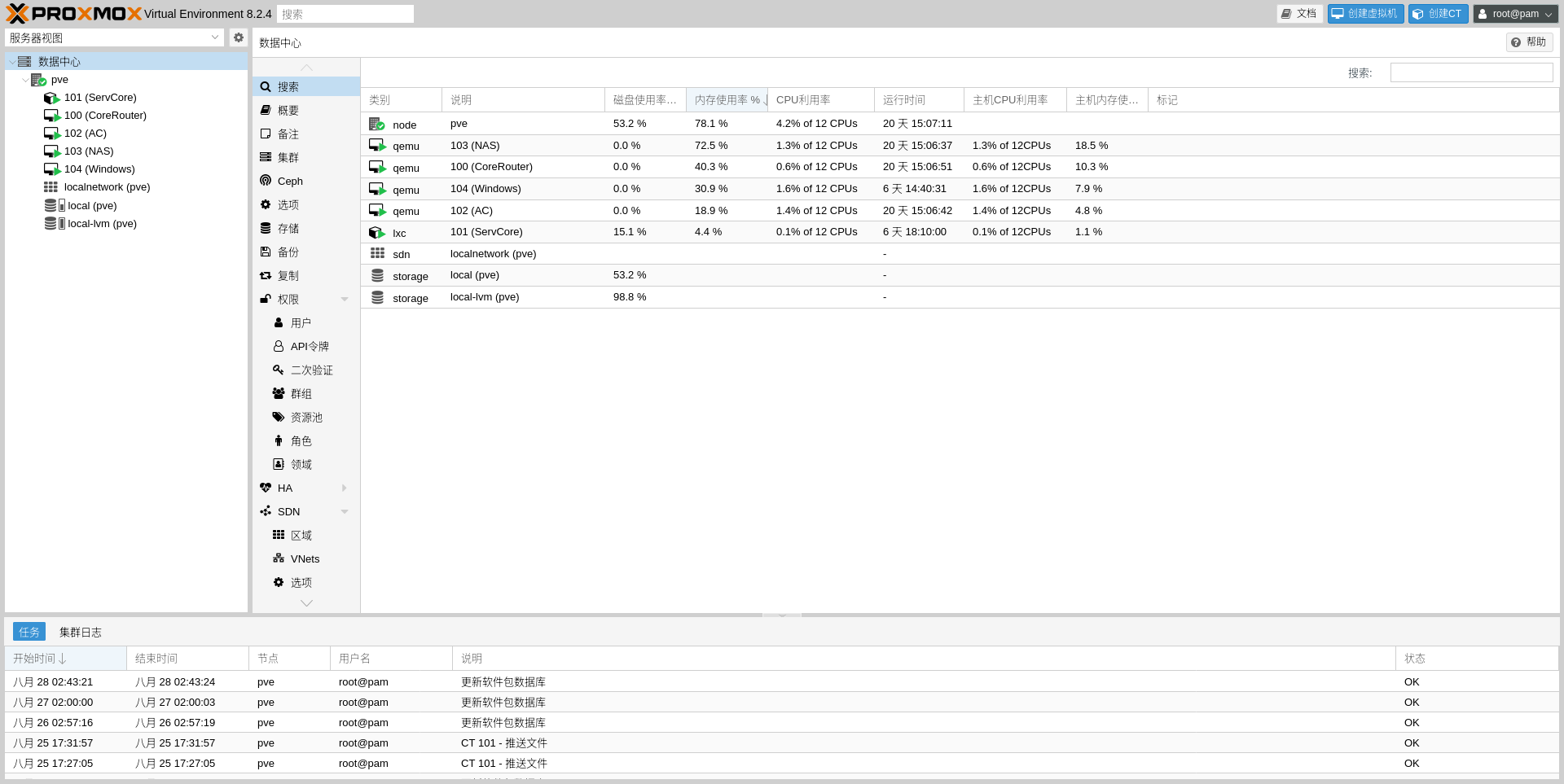The width and height of the screenshot is (1564, 784).
Task: Click the 创建虚拟机 button
Action: click(x=1364, y=14)
